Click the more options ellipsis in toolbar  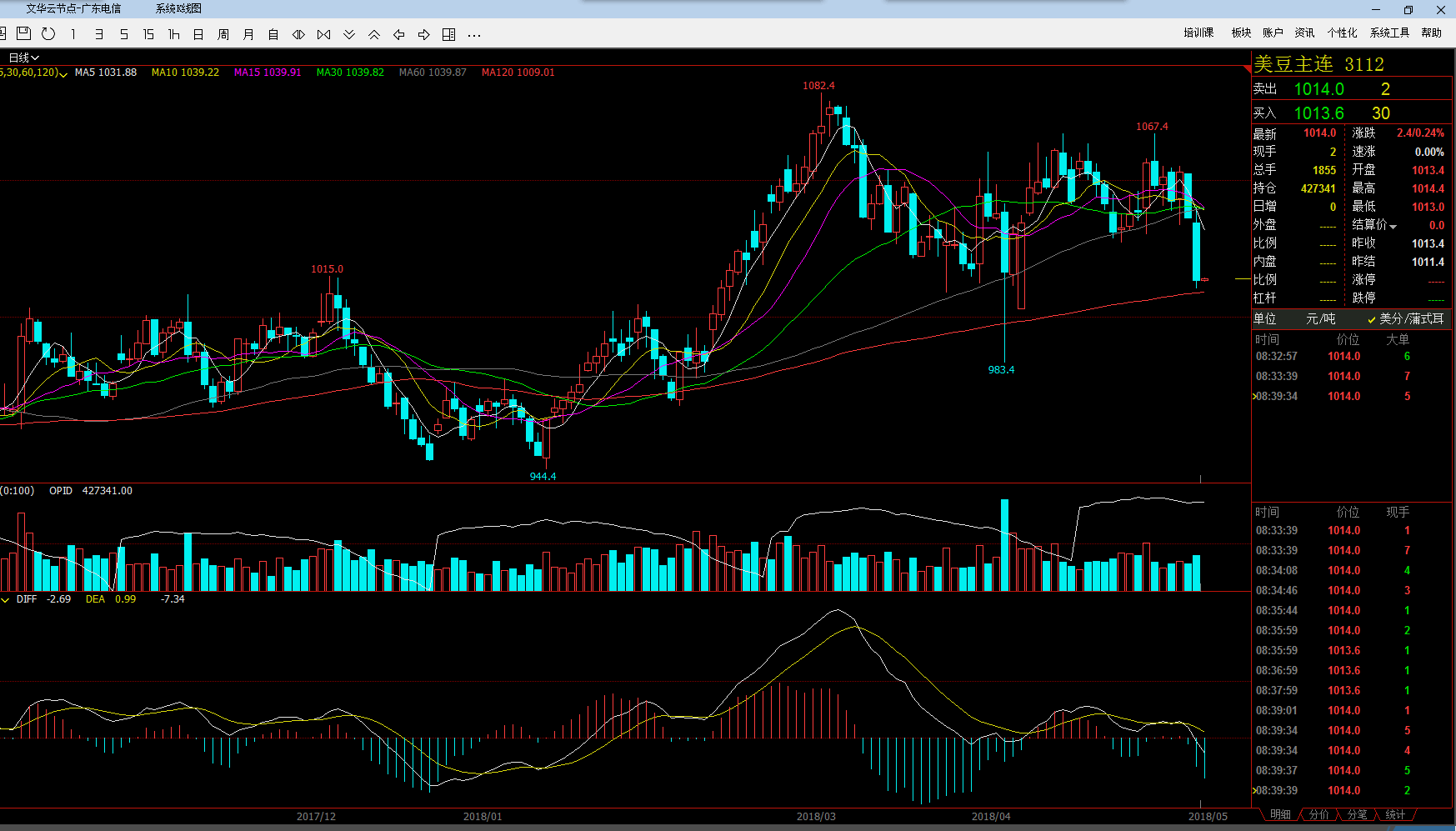pos(474,35)
